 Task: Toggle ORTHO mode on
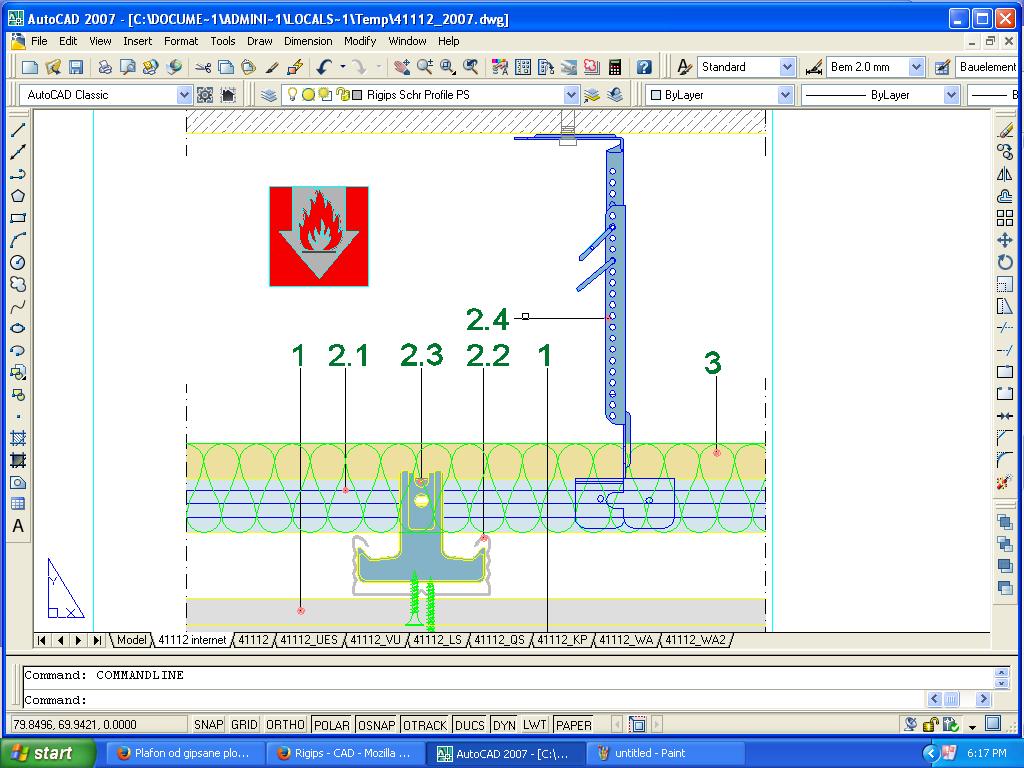[285, 725]
